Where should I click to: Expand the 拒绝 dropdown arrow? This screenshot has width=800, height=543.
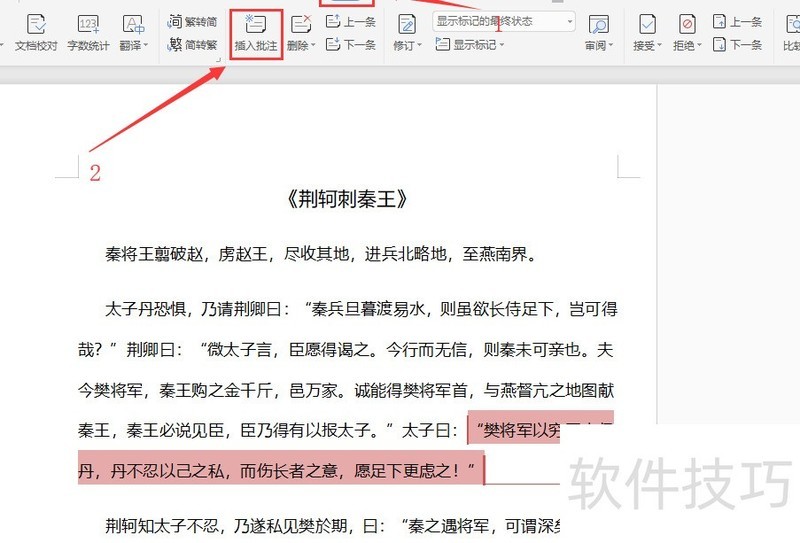[x=699, y=45]
